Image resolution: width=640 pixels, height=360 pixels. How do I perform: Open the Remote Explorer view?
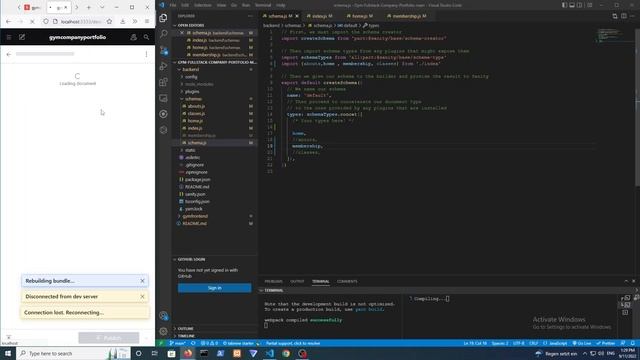163,98
